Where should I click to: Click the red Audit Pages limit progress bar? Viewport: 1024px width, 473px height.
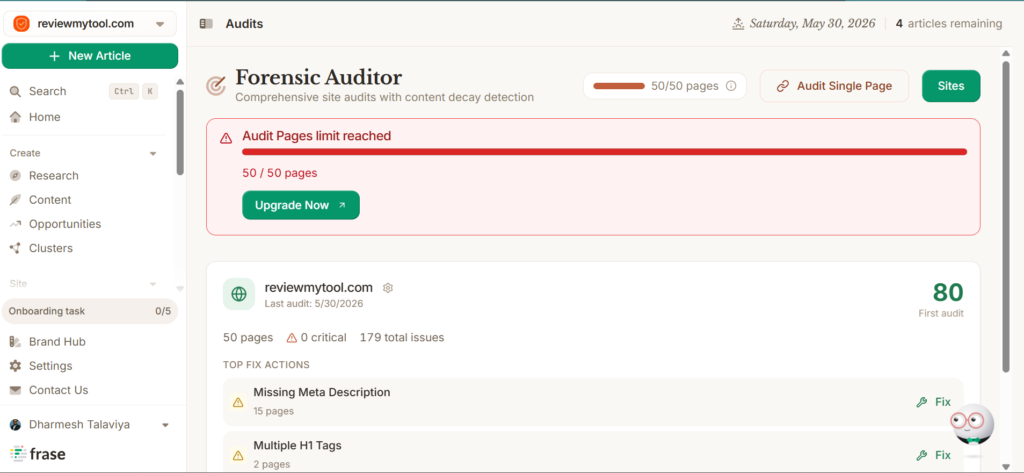[604, 152]
